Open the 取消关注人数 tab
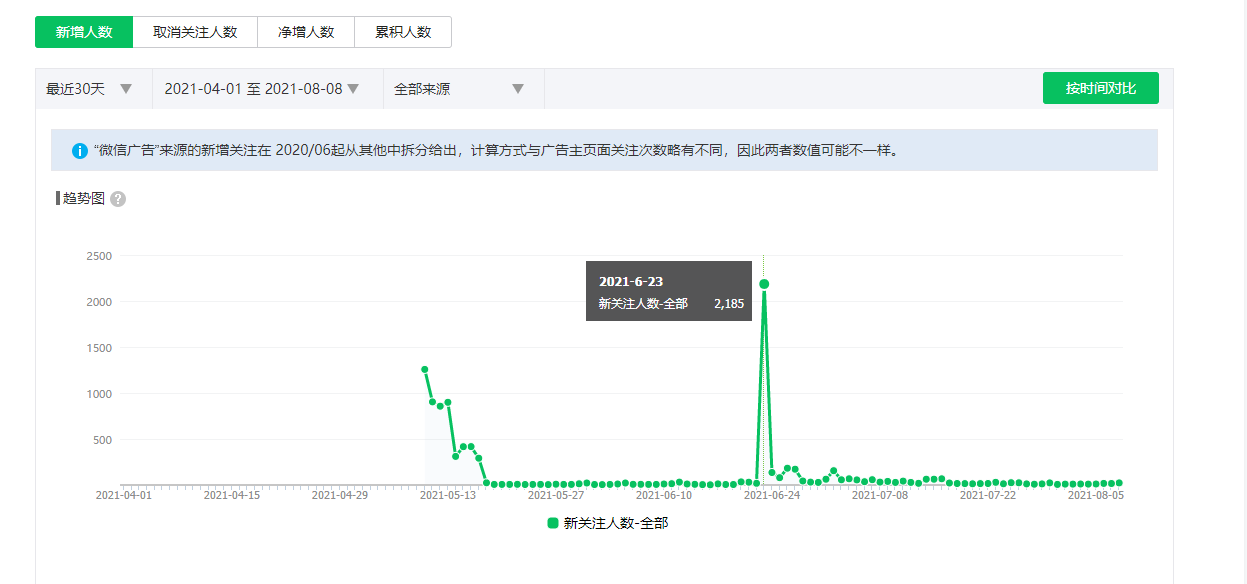 pyautogui.click(x=195, y=32)
